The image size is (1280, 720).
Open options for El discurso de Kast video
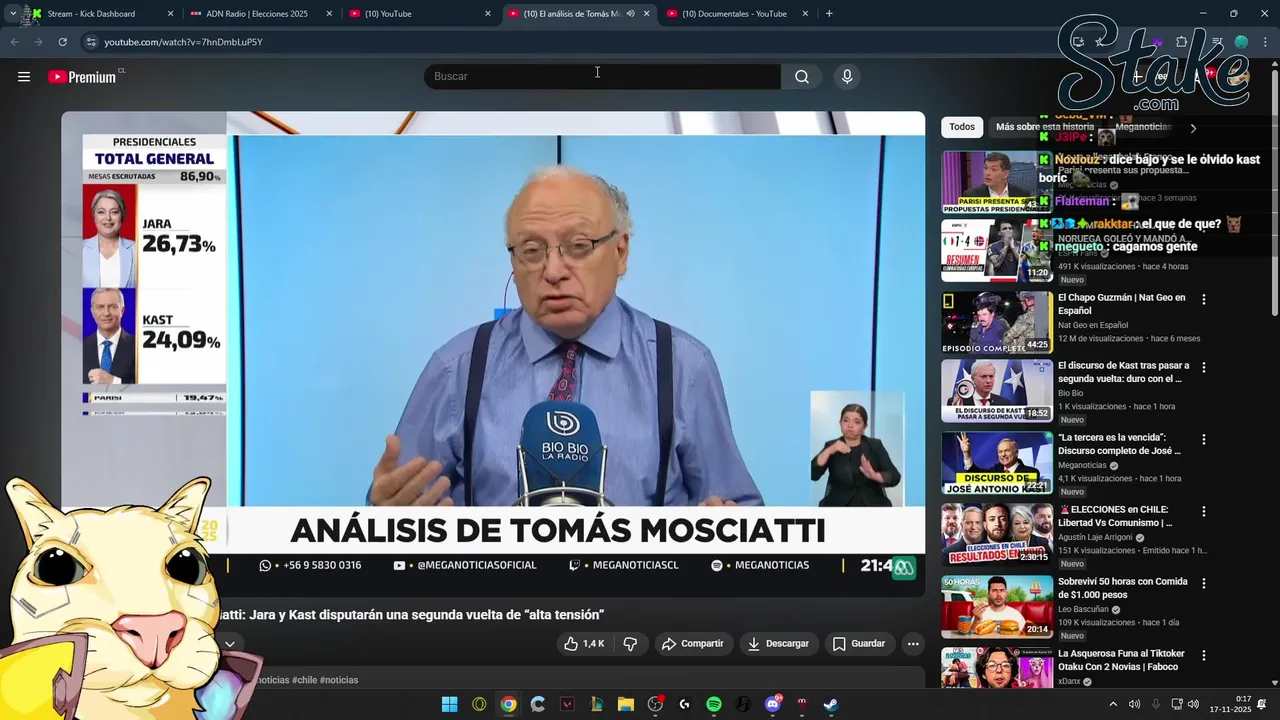[1204, 367]
